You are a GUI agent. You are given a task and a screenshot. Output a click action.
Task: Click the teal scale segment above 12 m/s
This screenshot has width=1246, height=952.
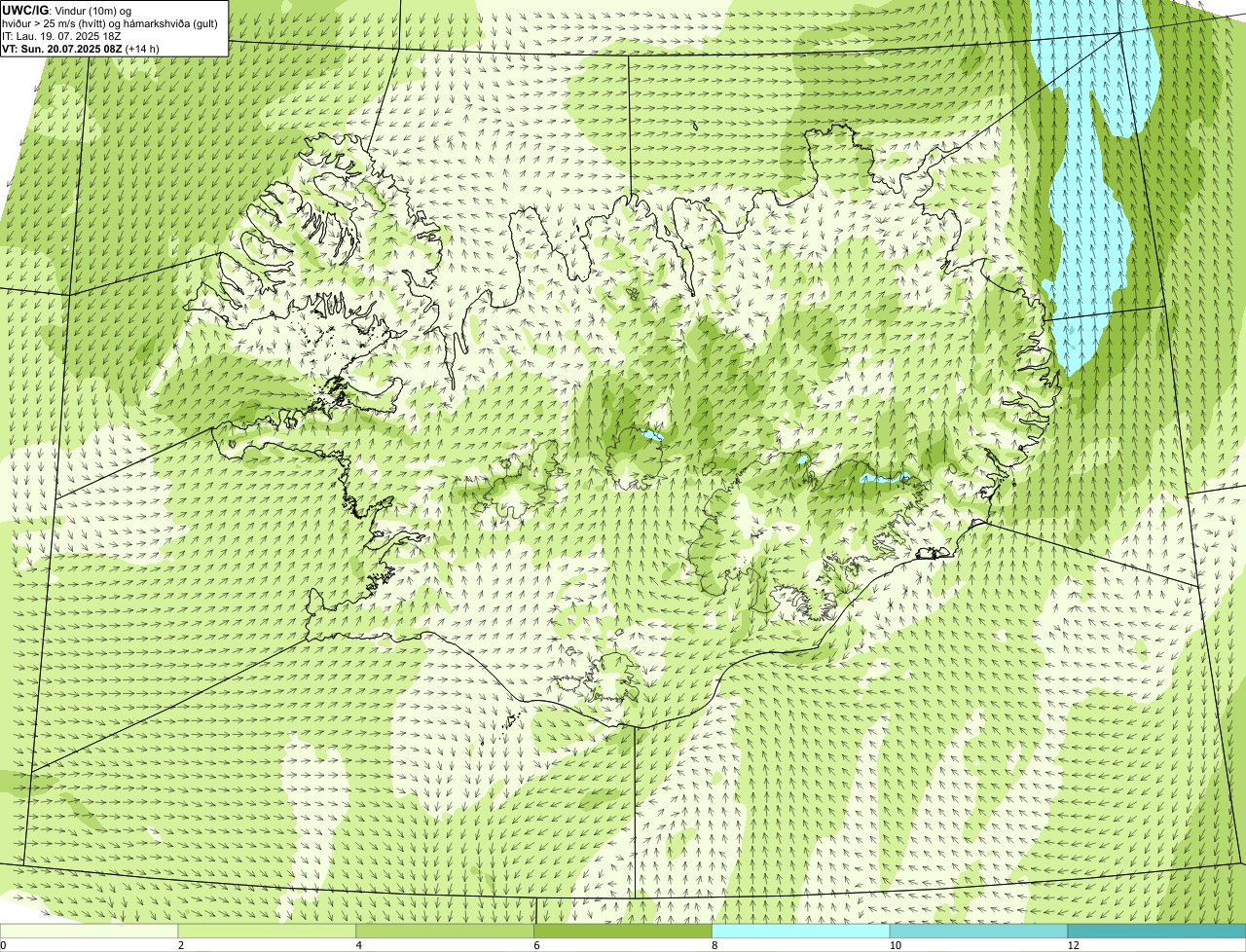tap(1156, 931)
